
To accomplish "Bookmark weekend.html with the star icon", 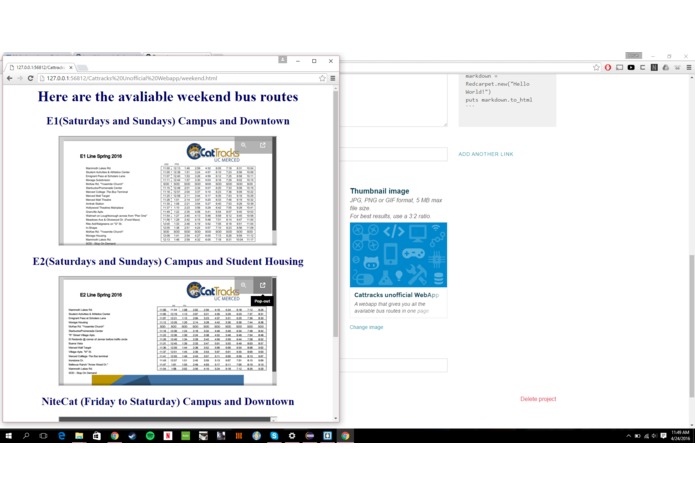I will click(x=322, y=78).
